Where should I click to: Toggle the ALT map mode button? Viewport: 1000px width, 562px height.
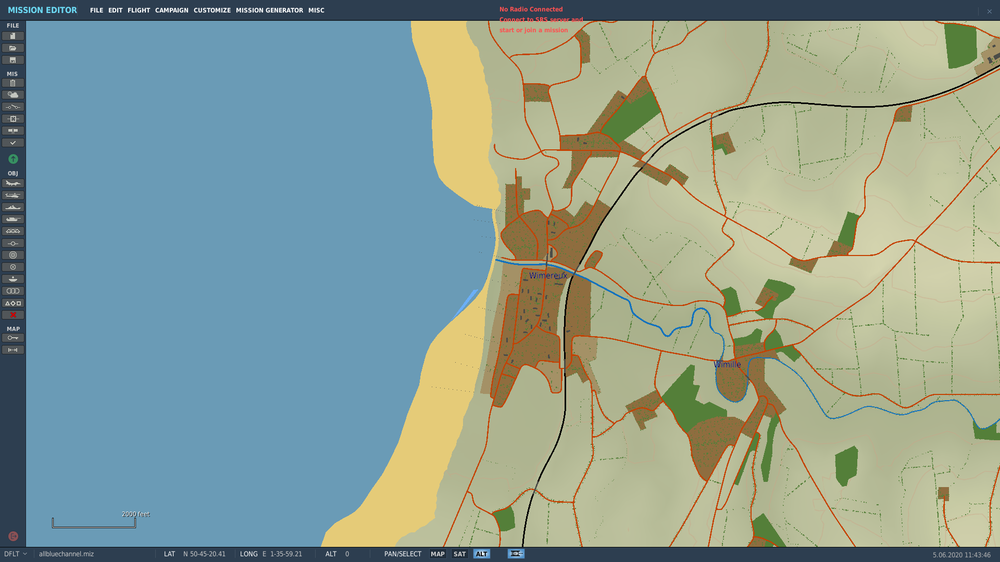coord(481,554)
